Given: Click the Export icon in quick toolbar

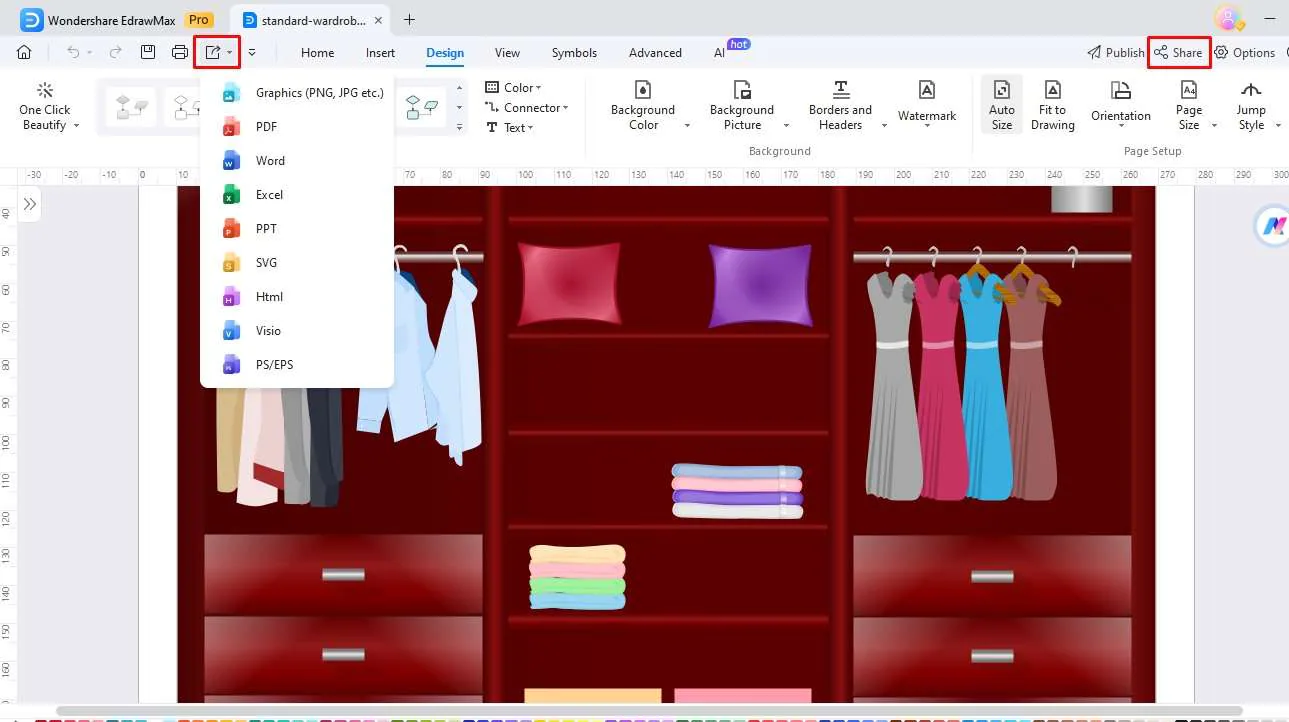Looking at the screenshot, I should coord(212,52).
